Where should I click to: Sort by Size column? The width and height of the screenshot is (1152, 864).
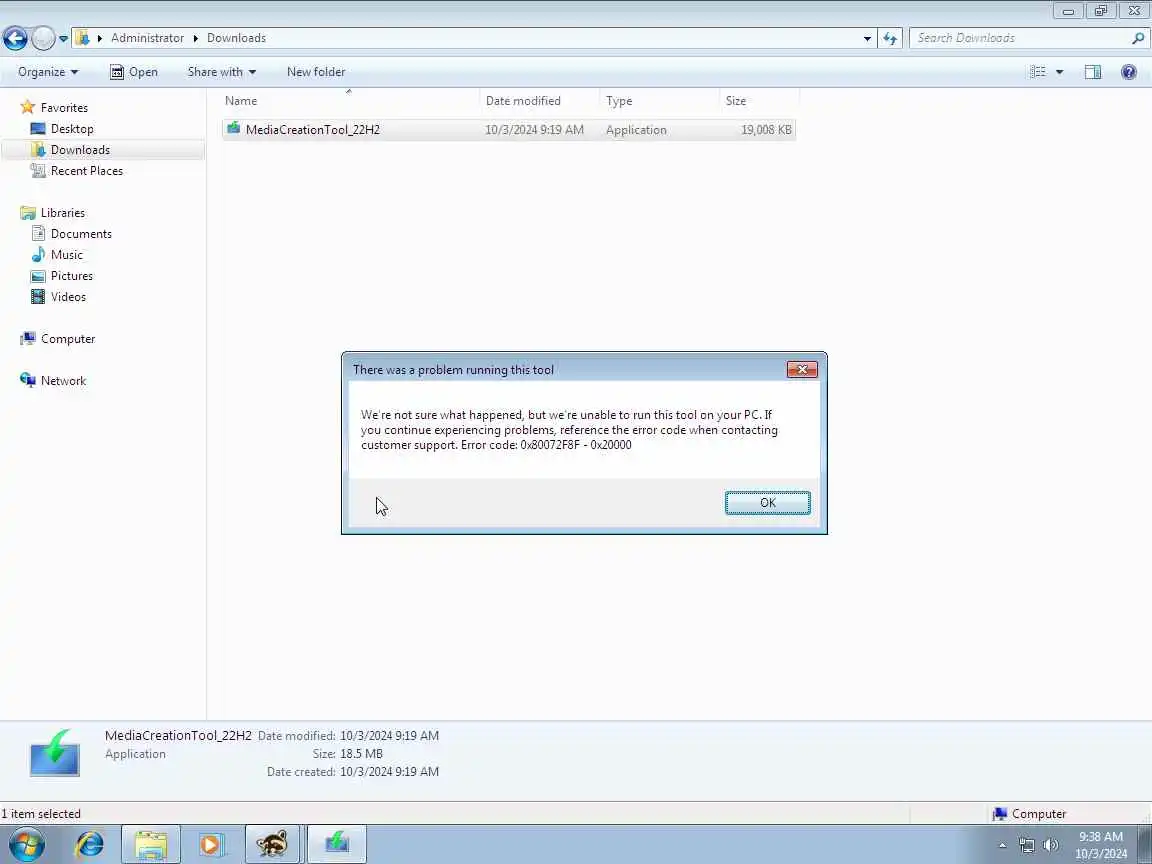(759, 101)
